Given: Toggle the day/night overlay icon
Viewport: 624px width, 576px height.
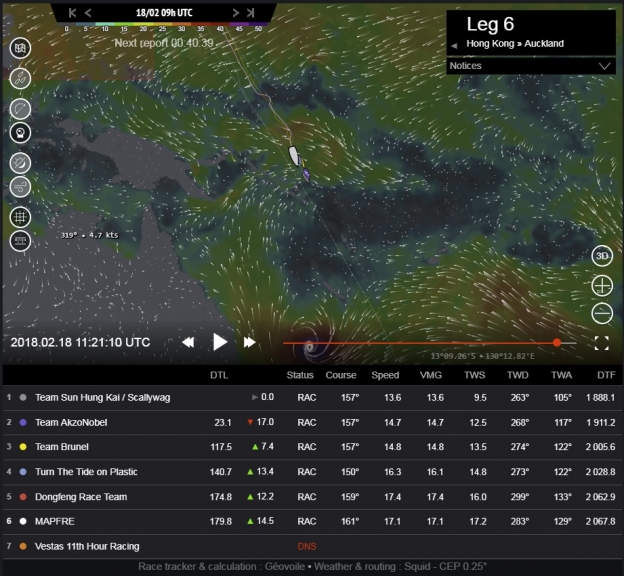Looking at the screenshot, I should click(x=20, y=163).
